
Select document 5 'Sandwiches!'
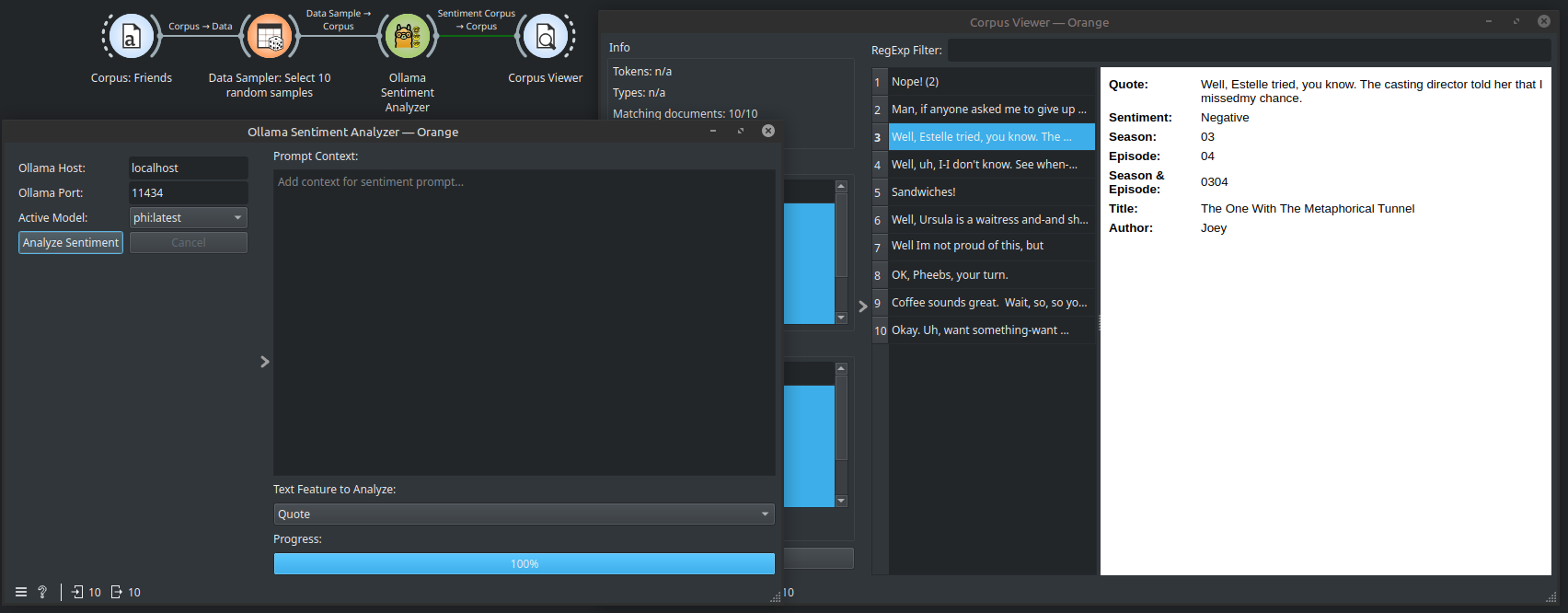[x=992, y=192]
